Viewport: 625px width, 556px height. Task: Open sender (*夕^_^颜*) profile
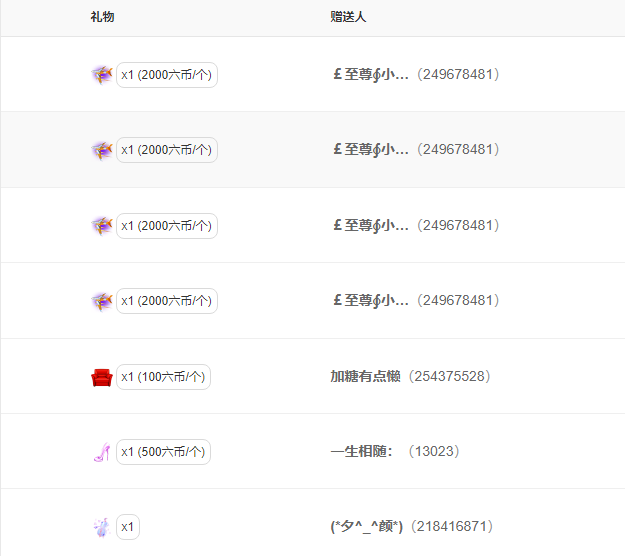click(x=367, y=527)
